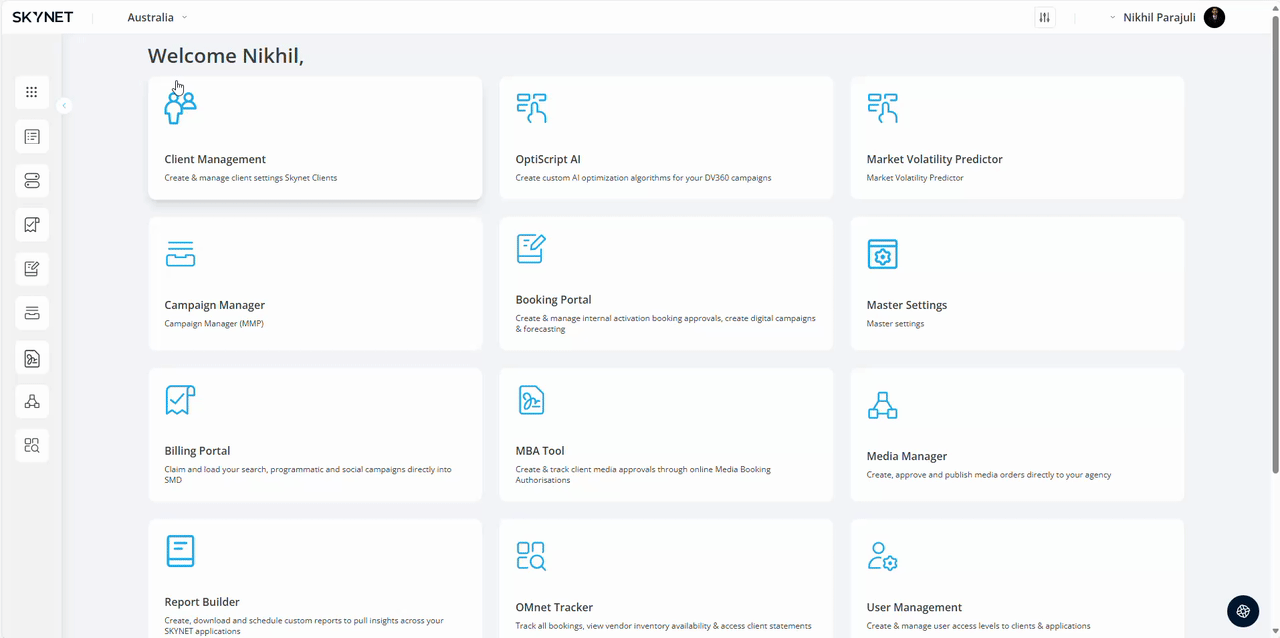Screen dimensions: 1280x638
Task: Open the filter sliders icon in header
Action: point(1045,17)
